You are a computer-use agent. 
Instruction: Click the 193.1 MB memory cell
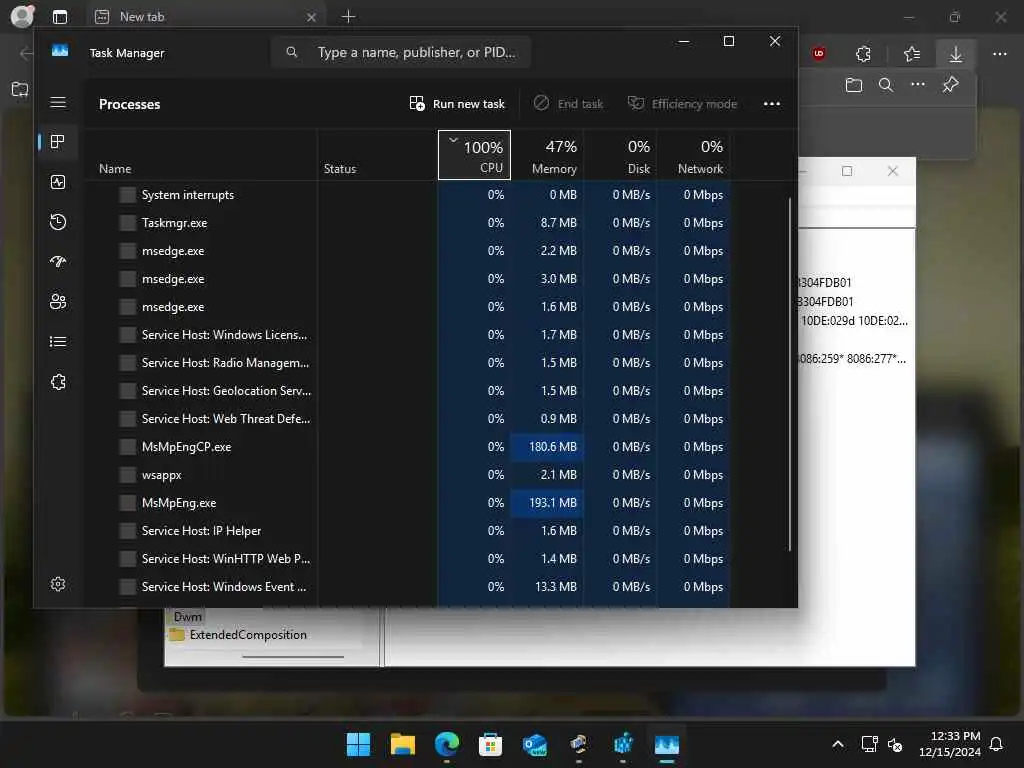pos(547,503)
